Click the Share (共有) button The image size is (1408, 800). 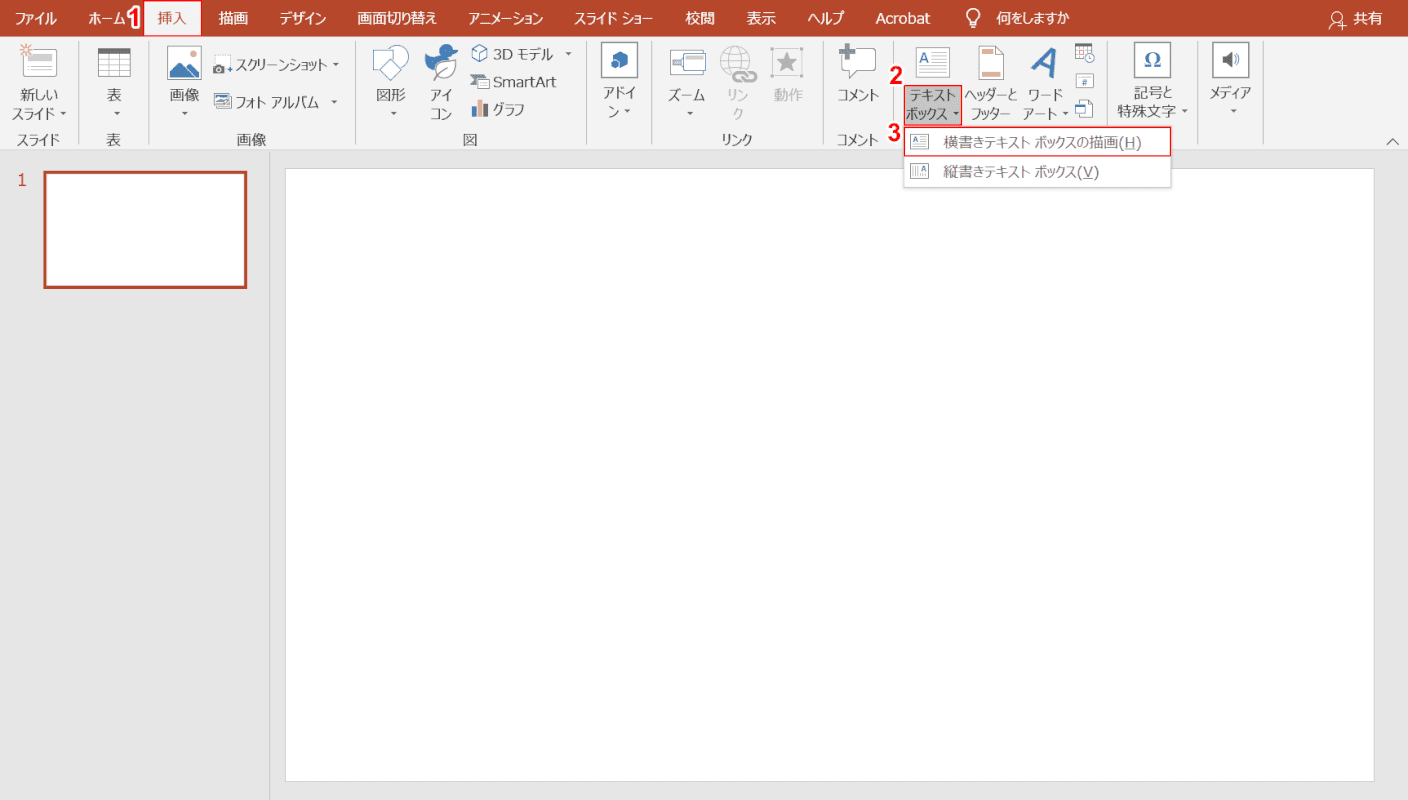(x=1356, y=18)
